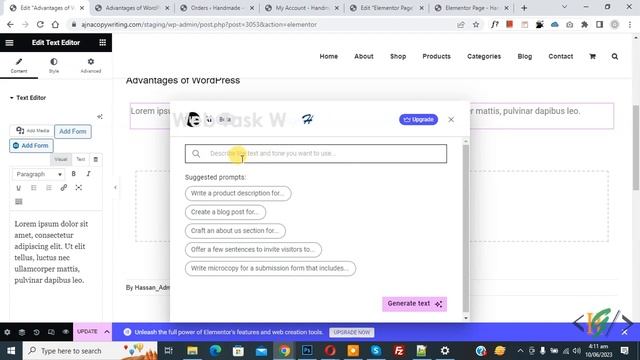Toggle distraction-free fullscreen editor mode
The height and width of the screenshot is (360, 640).
79,188
